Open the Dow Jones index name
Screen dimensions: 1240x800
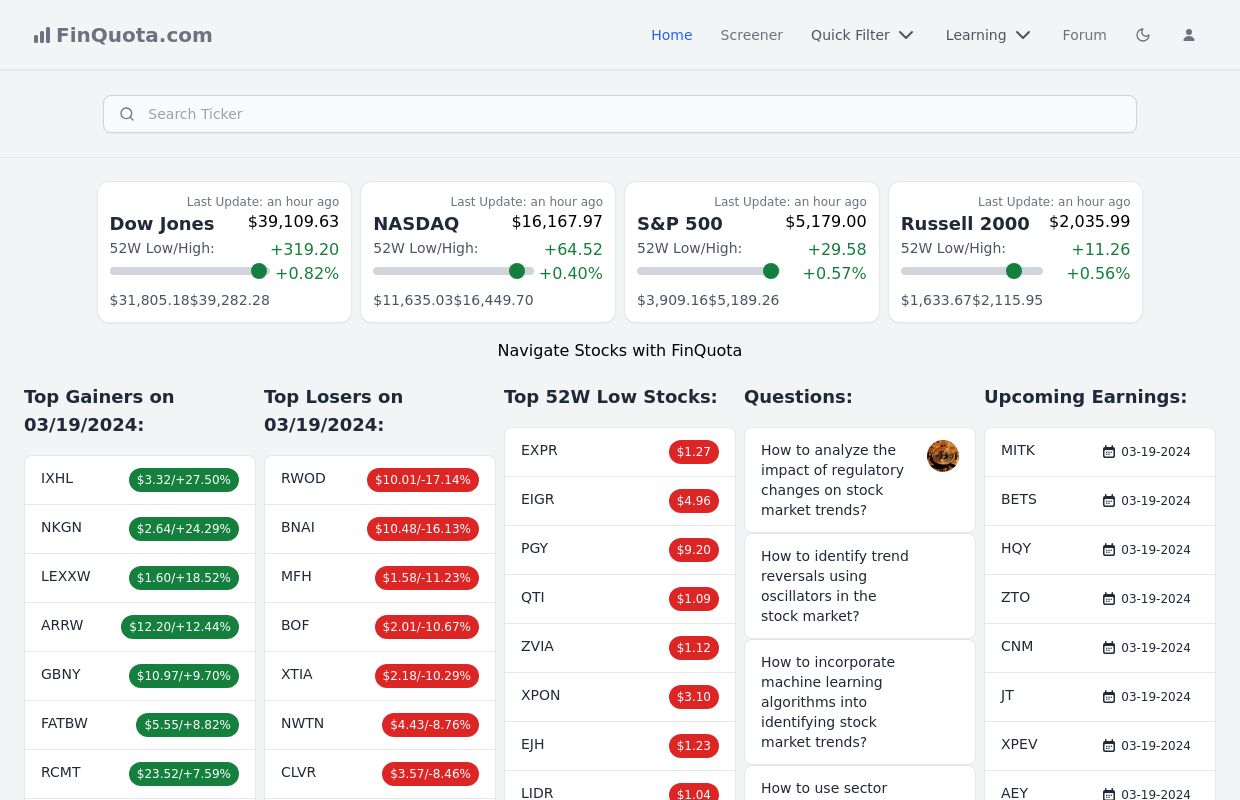[x=162, y=224]
